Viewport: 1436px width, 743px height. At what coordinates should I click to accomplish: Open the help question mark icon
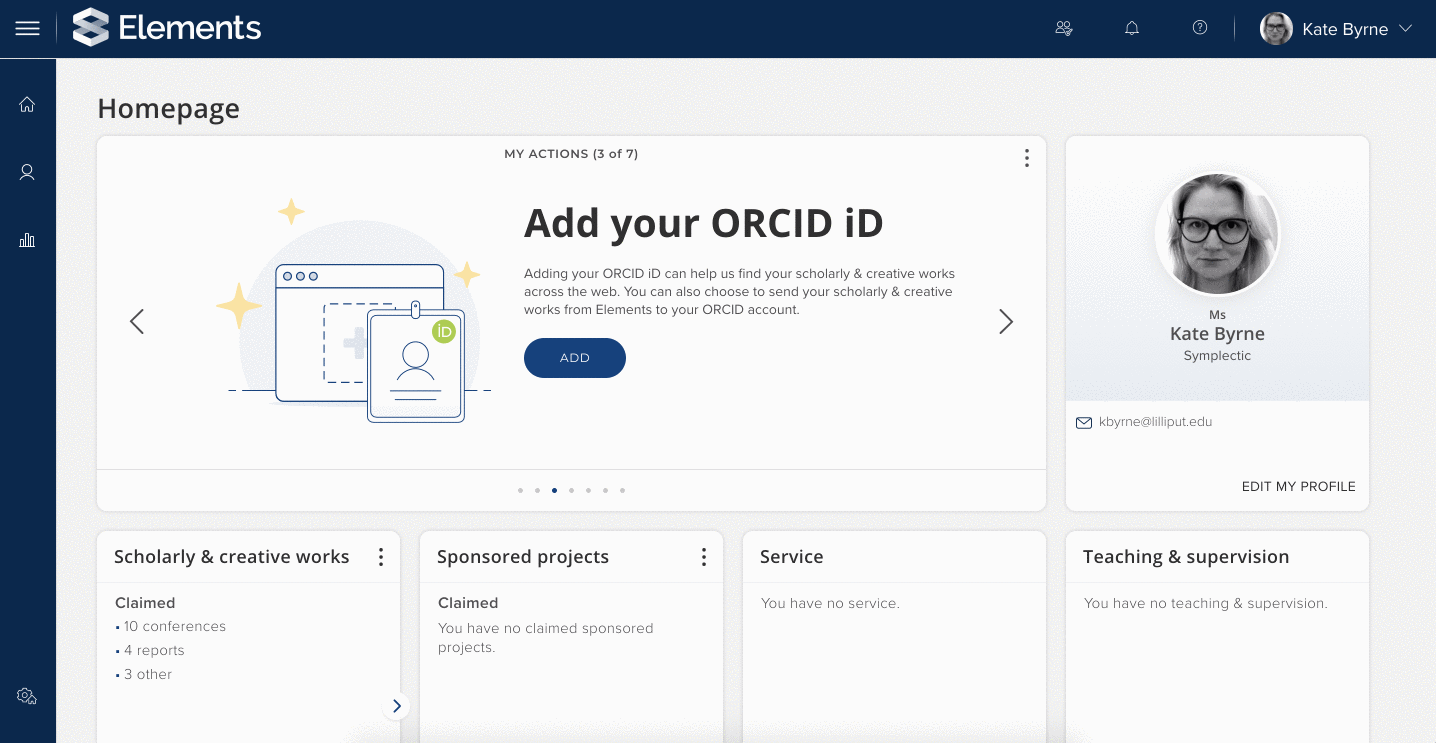pyautogui.click(x=1200, y=28)
